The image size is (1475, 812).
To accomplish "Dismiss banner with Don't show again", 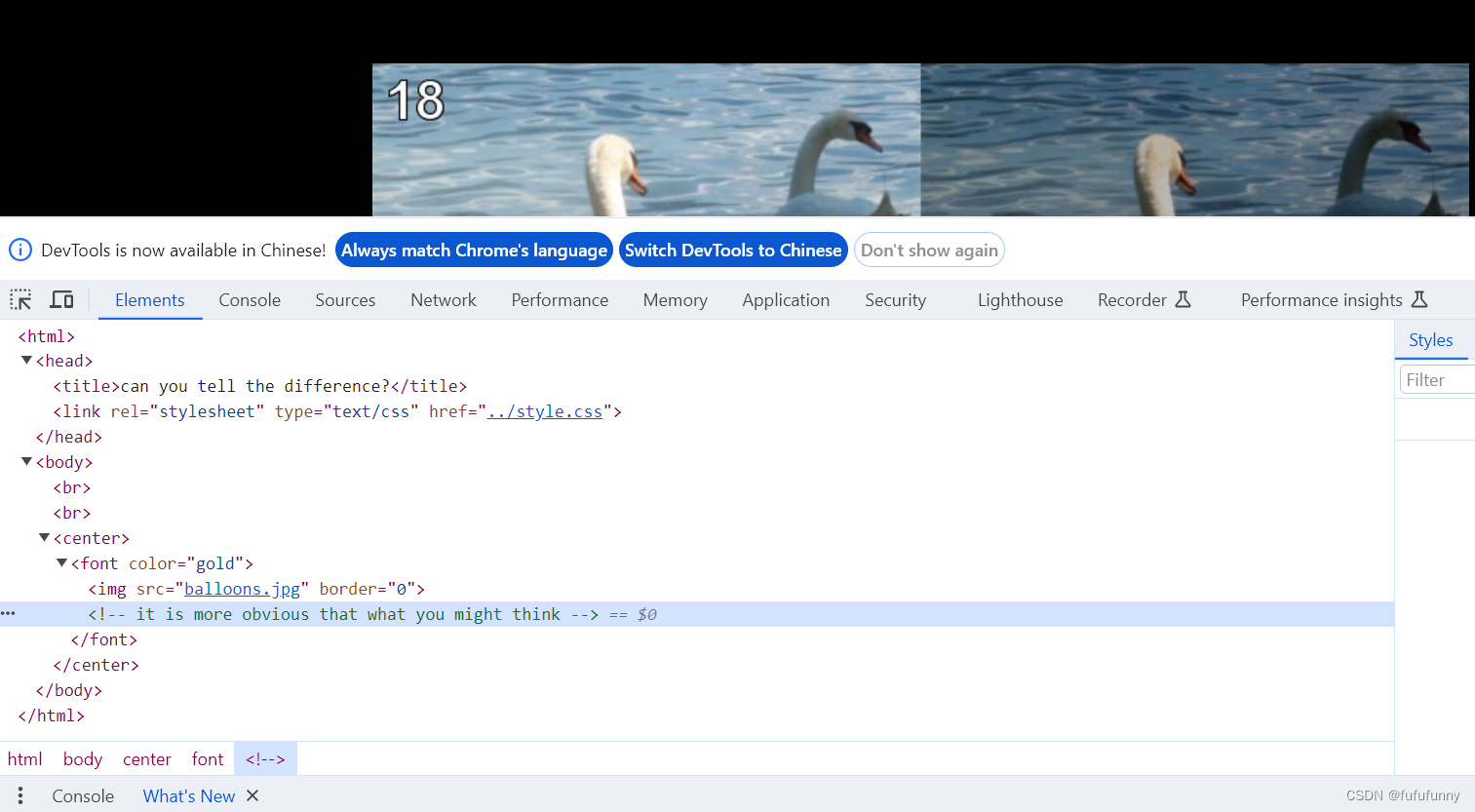I will click(x=929, y=250).
